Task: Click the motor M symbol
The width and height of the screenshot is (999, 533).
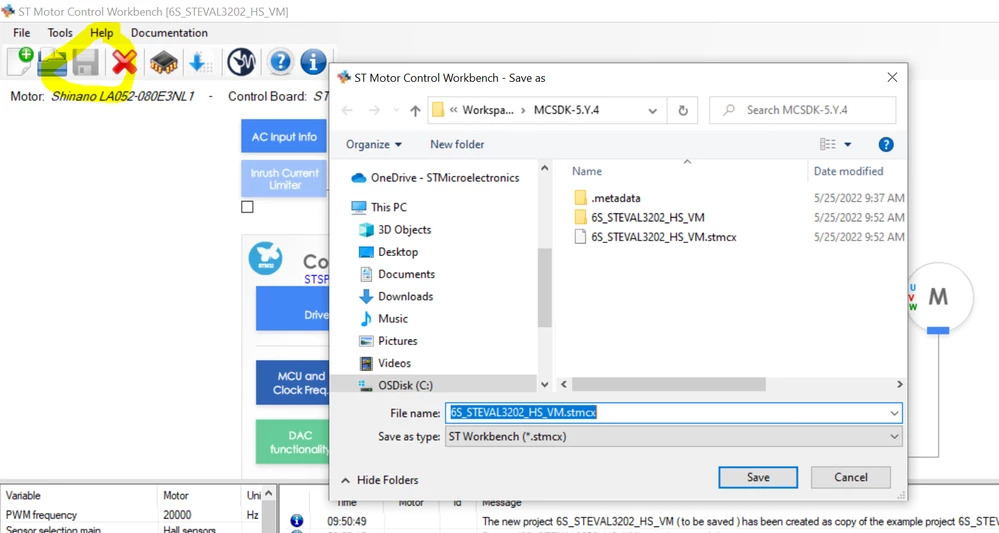Action: pos(938,296)
